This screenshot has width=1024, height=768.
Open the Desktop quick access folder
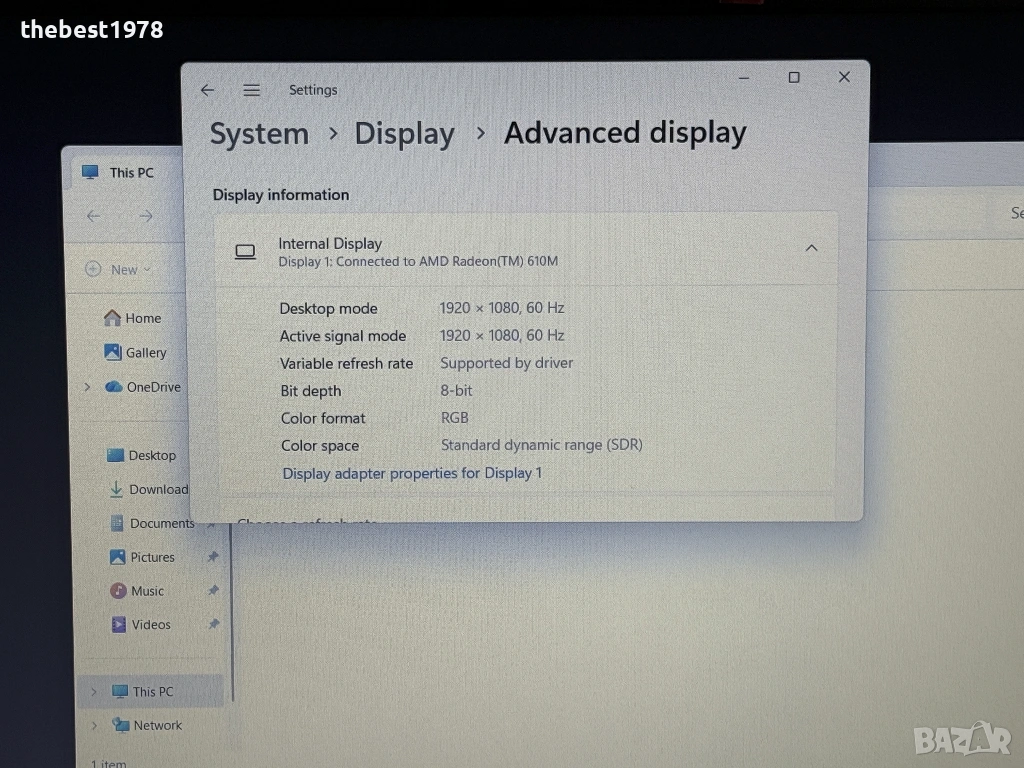click(x=151, y=455)
